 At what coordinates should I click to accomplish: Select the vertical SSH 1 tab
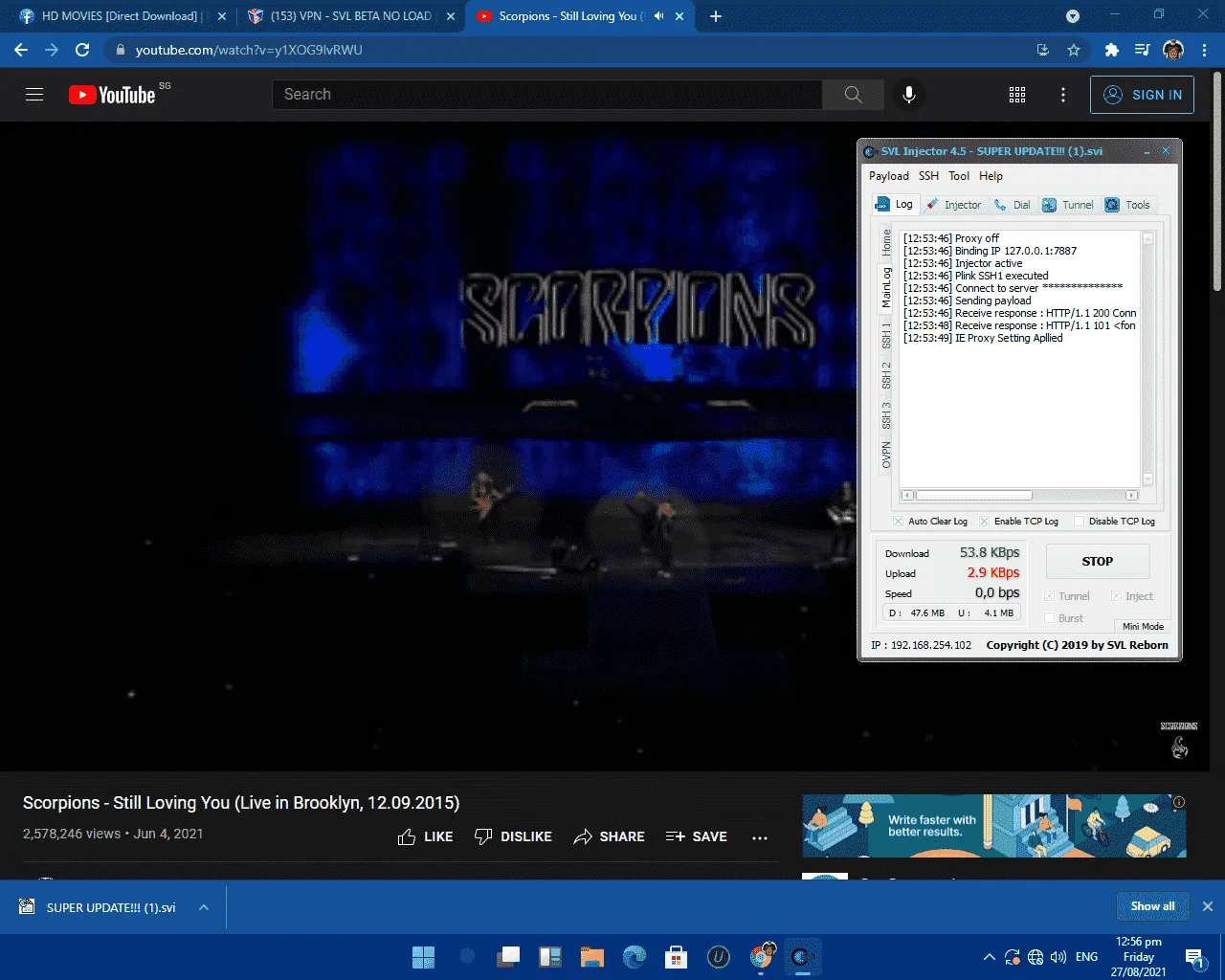pos(886,335)
